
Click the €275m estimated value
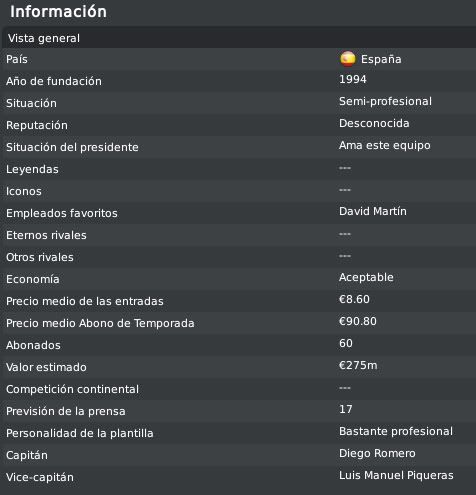[358, 365]
